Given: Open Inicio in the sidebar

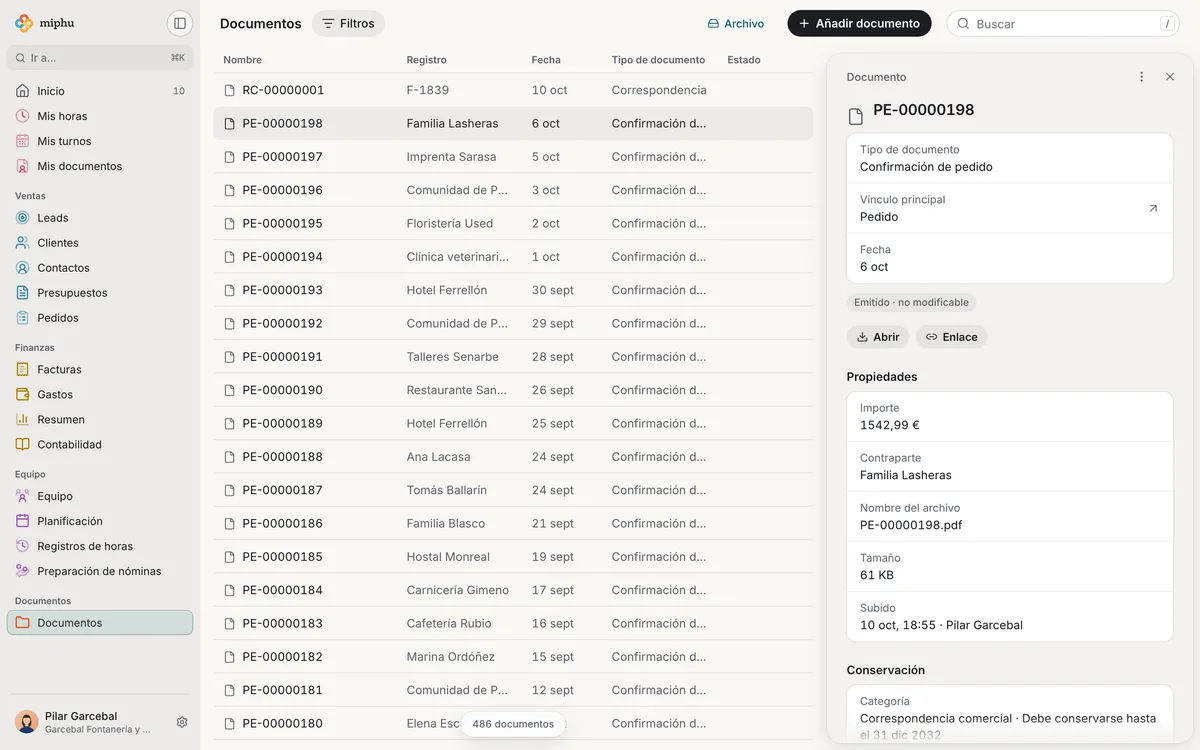Looking at the screenshot, I should tap(100, 91).
